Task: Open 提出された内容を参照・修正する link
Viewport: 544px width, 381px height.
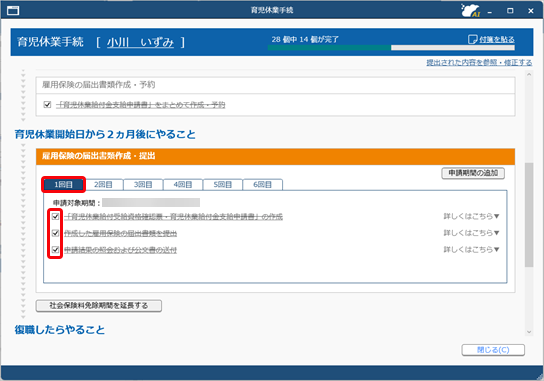Action: [479, 62]
